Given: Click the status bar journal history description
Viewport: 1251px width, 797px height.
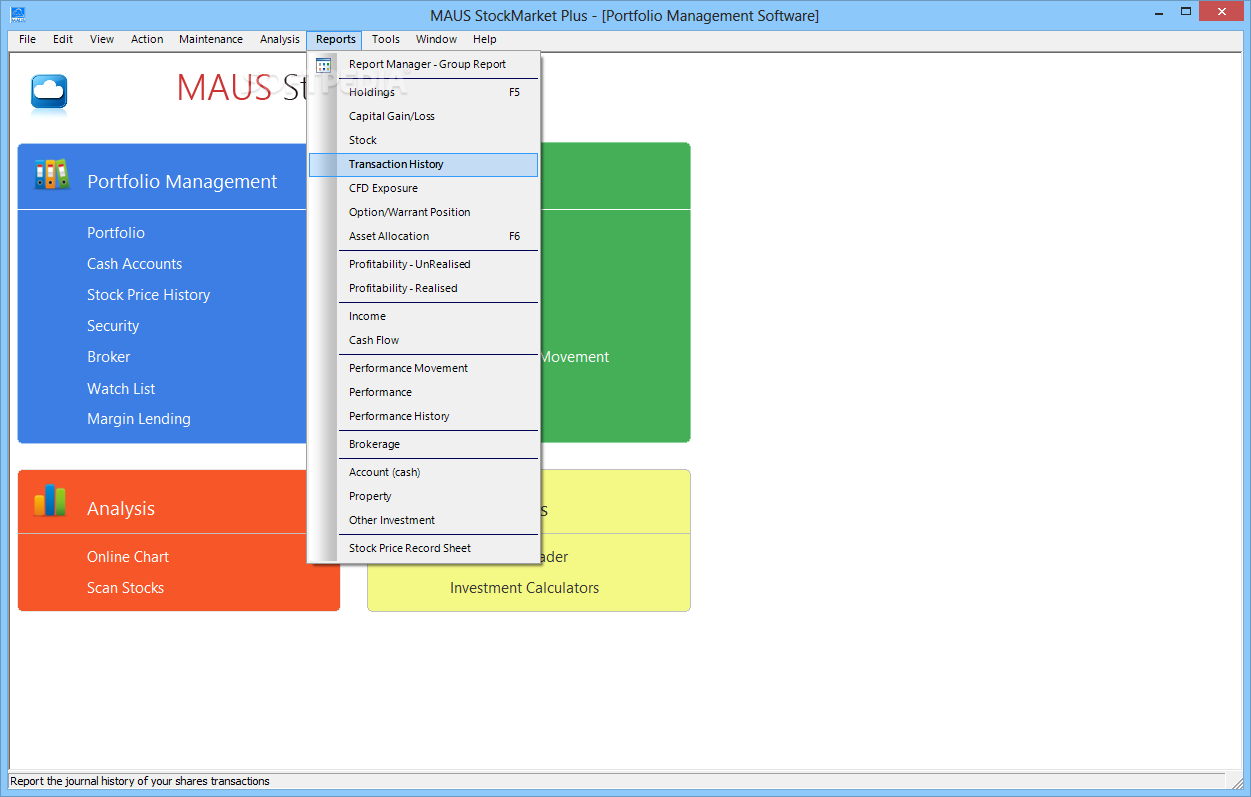Looking at the screenshot, I should coord(140,781).
